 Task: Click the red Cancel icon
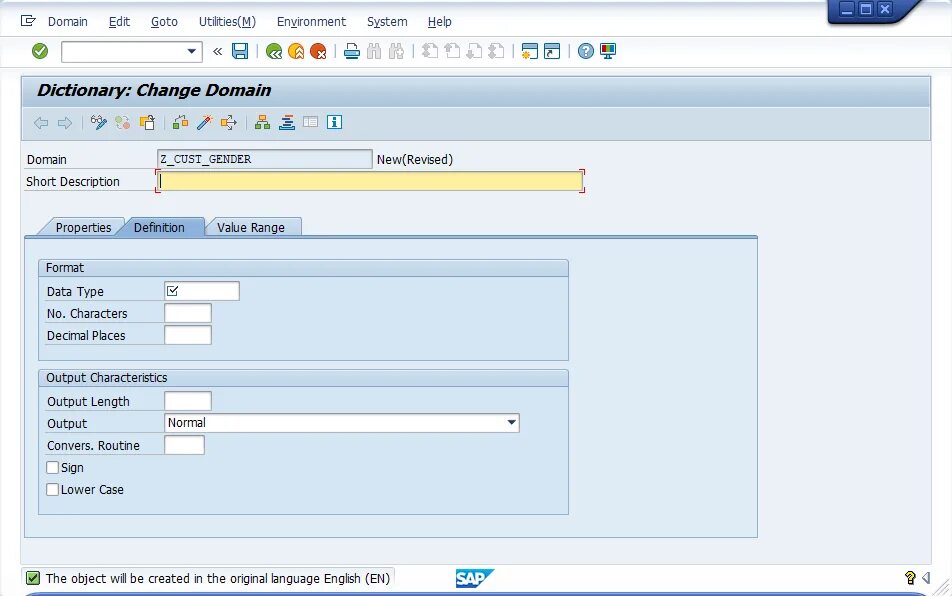coord(318,52)
